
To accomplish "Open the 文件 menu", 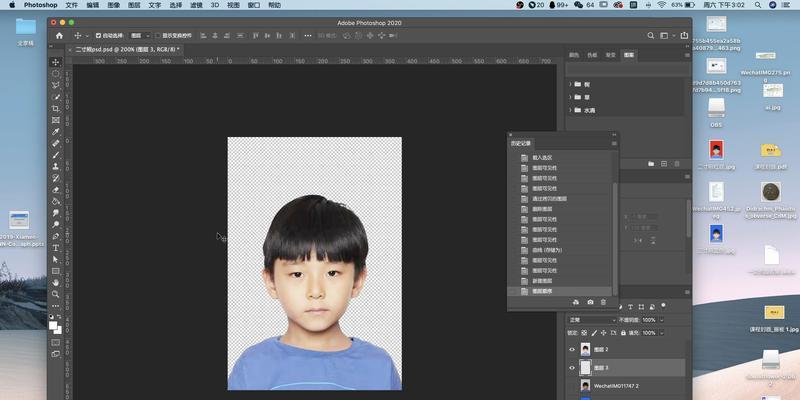I will (72, 5).
